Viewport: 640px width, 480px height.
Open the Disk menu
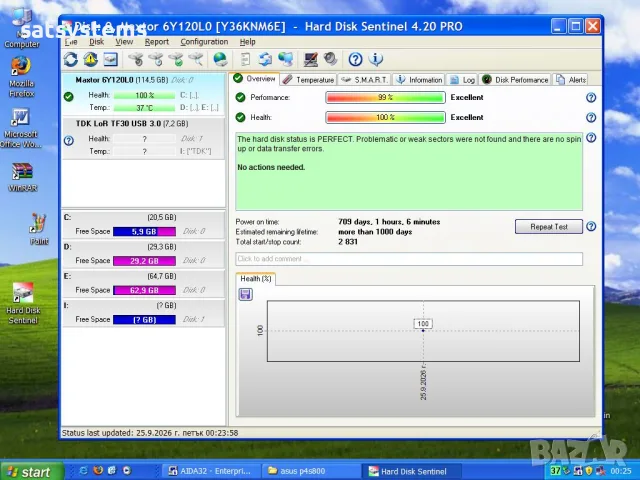coord(97,42)
